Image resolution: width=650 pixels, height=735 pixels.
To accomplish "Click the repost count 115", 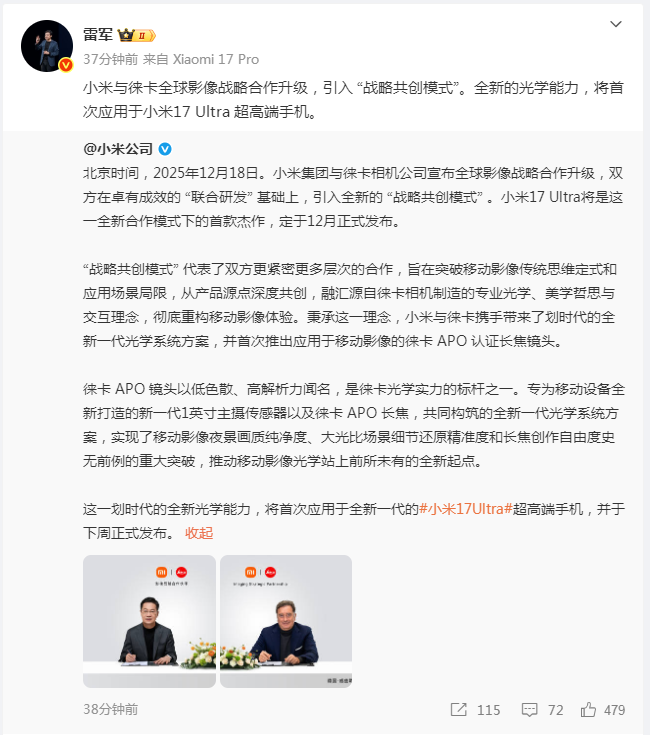I will click(x=488, y=710).
